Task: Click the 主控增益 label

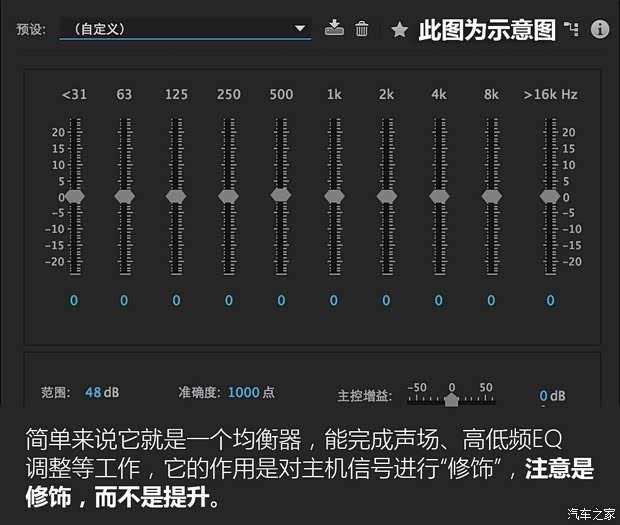Action: click(365, 396)
